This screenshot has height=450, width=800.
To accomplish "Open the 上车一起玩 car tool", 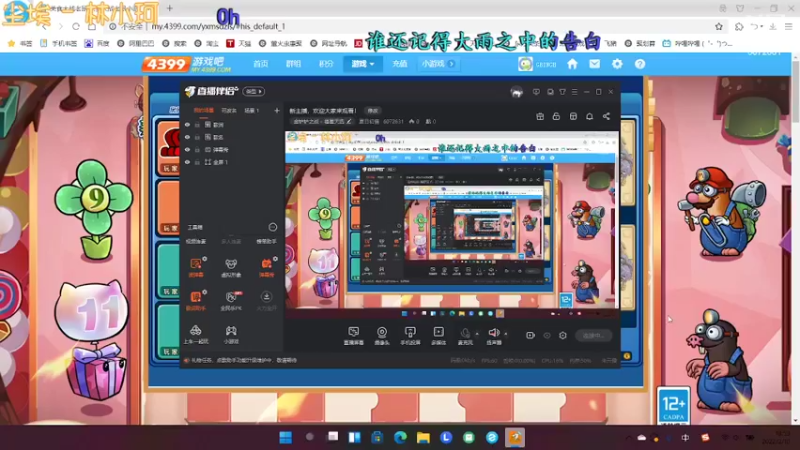I will point(196,334).
